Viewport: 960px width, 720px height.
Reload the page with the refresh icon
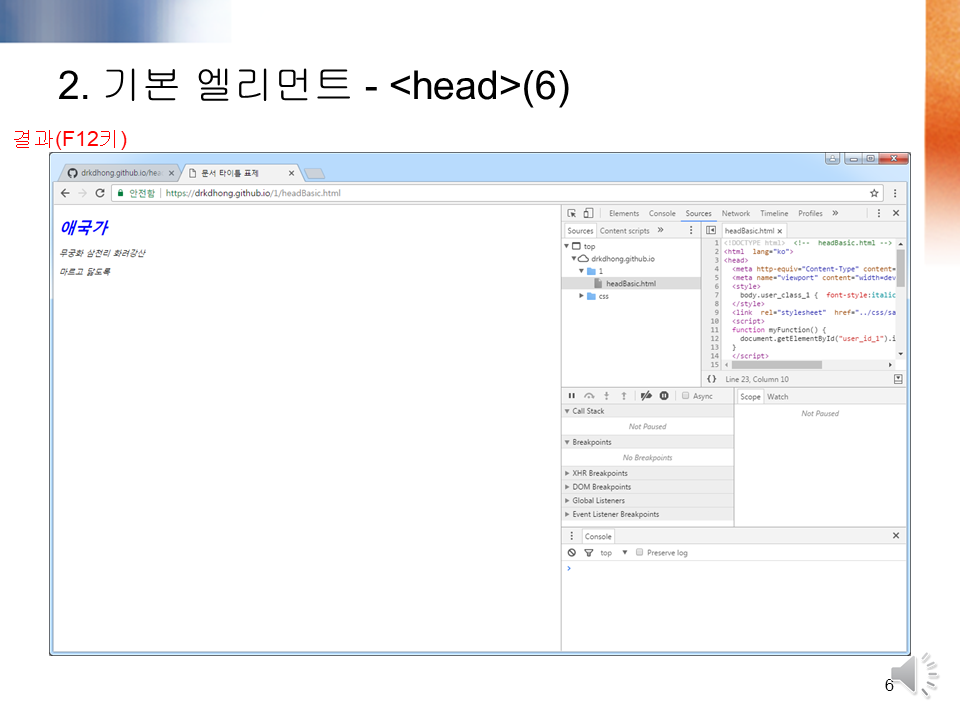click(x=100, y=193)
